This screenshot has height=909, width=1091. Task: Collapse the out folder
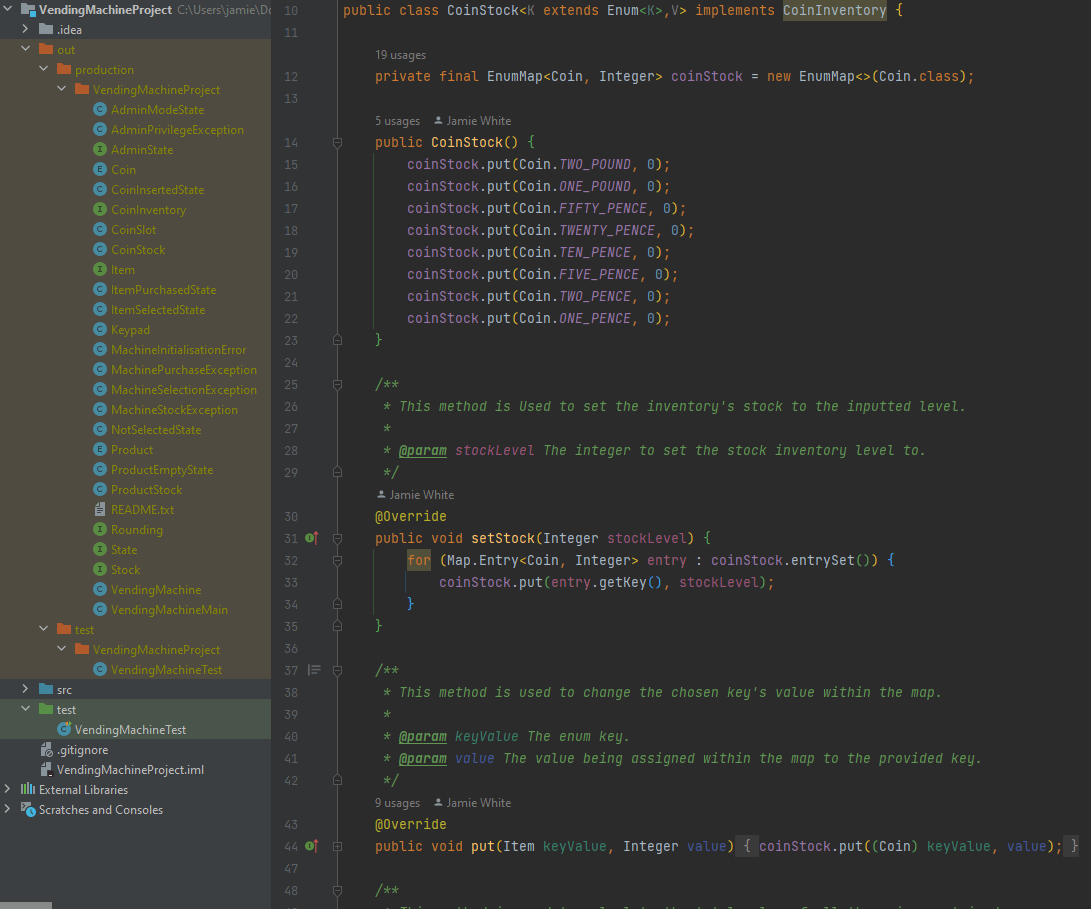click(x=25, y=49)
